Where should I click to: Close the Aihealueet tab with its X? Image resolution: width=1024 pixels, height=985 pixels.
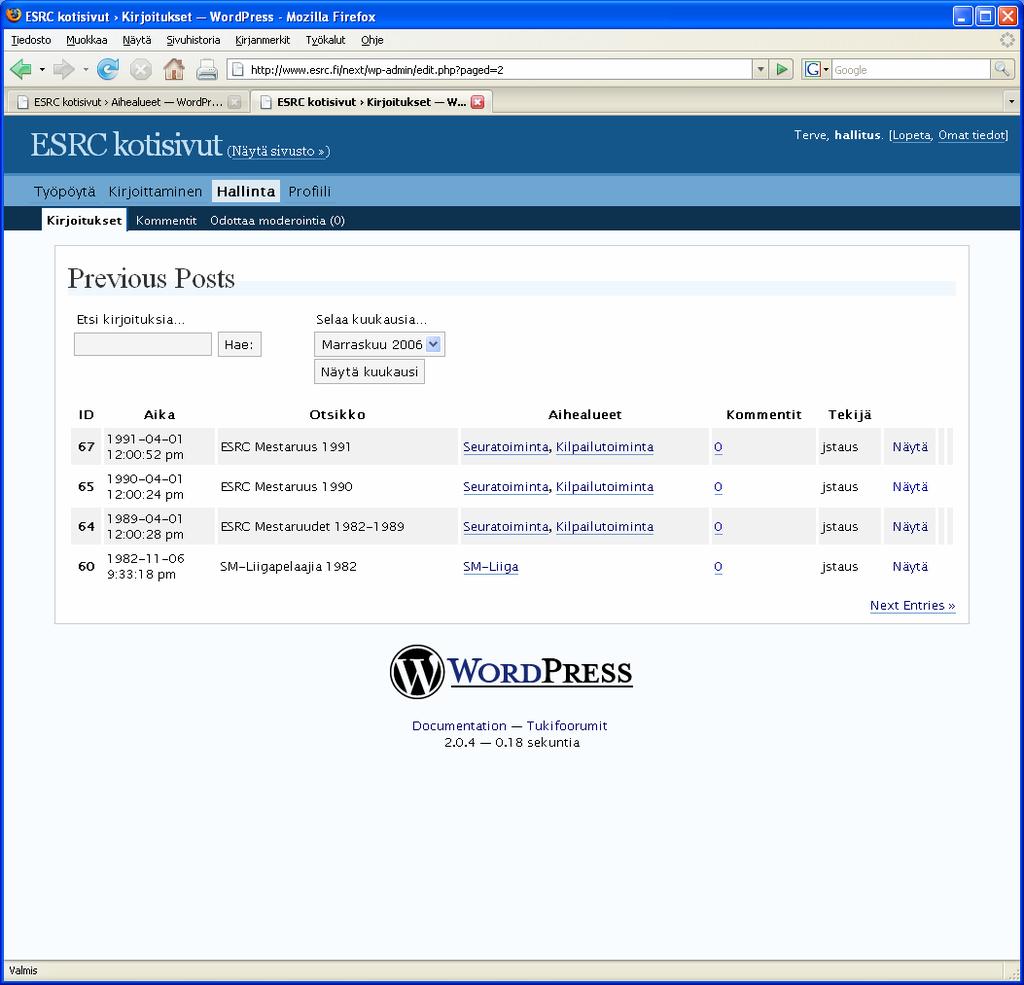234,102
